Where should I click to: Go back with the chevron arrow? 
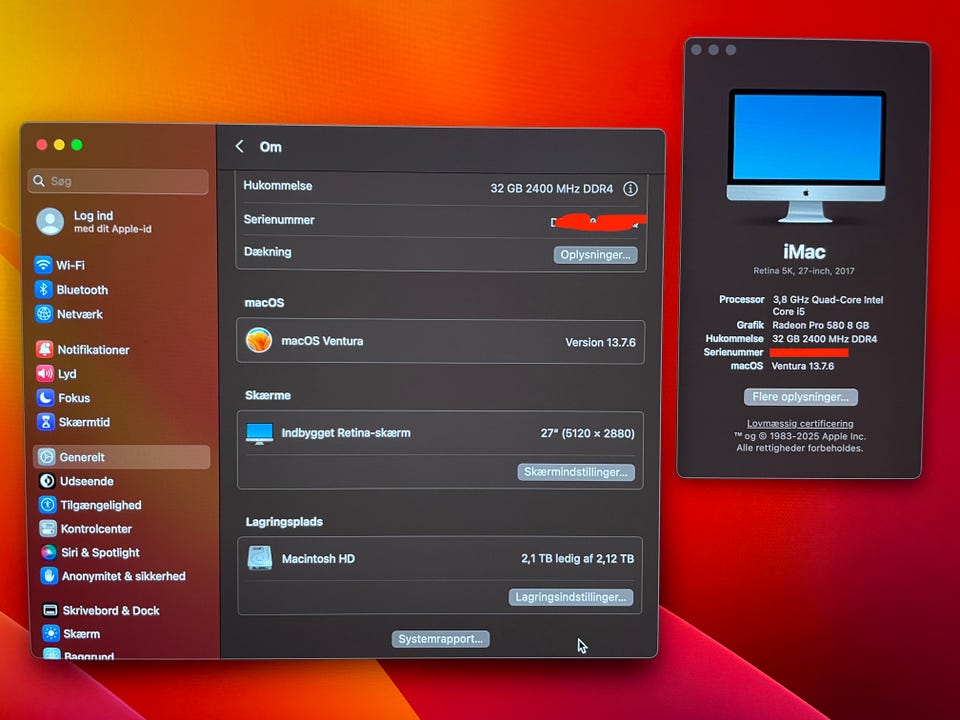click(239, 146)
